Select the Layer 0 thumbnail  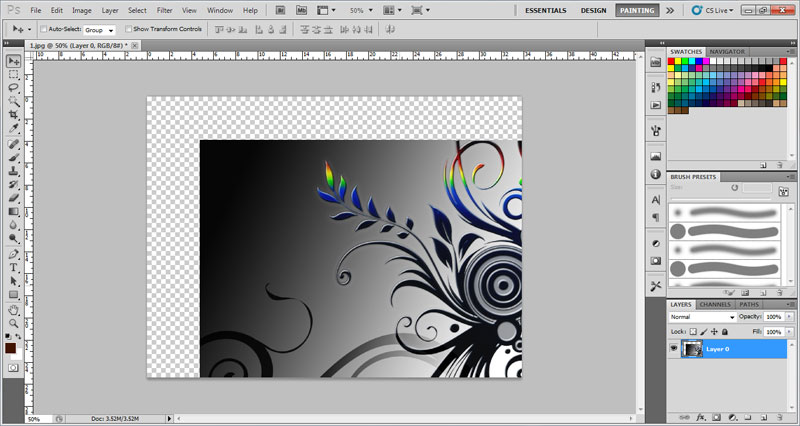click(x=692, y=349)
